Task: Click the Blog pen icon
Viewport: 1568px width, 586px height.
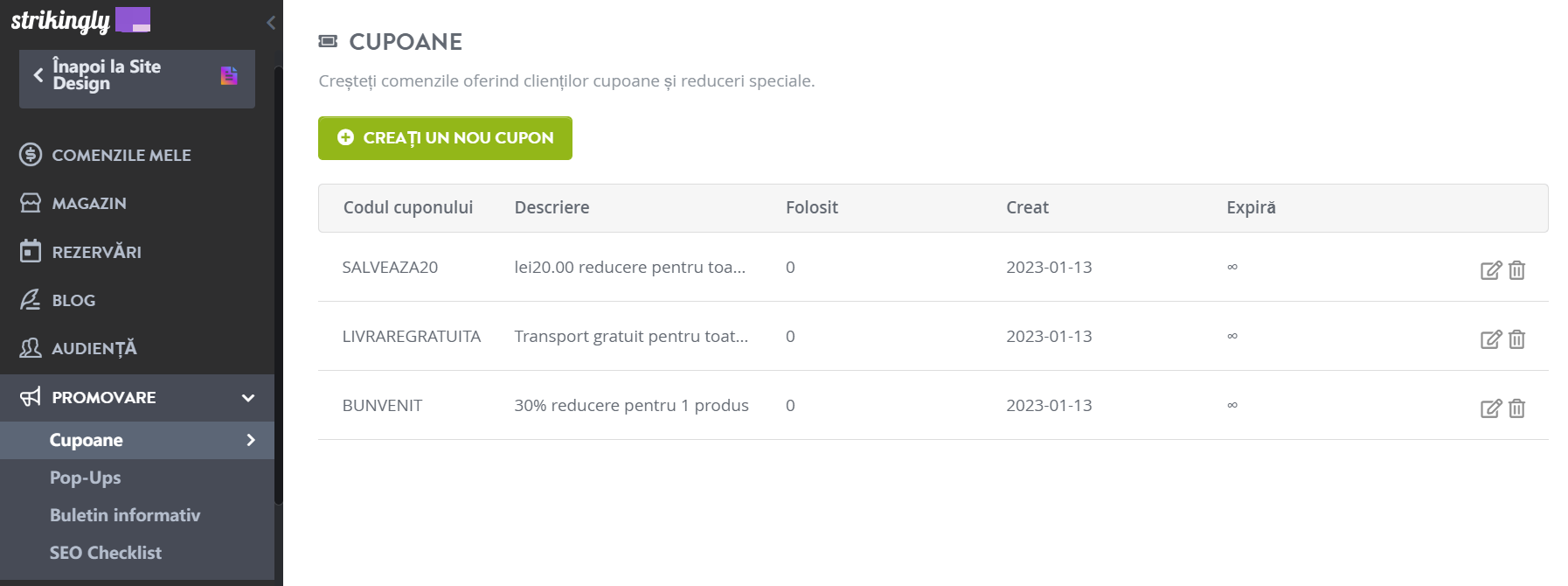Action: point(31,300)
